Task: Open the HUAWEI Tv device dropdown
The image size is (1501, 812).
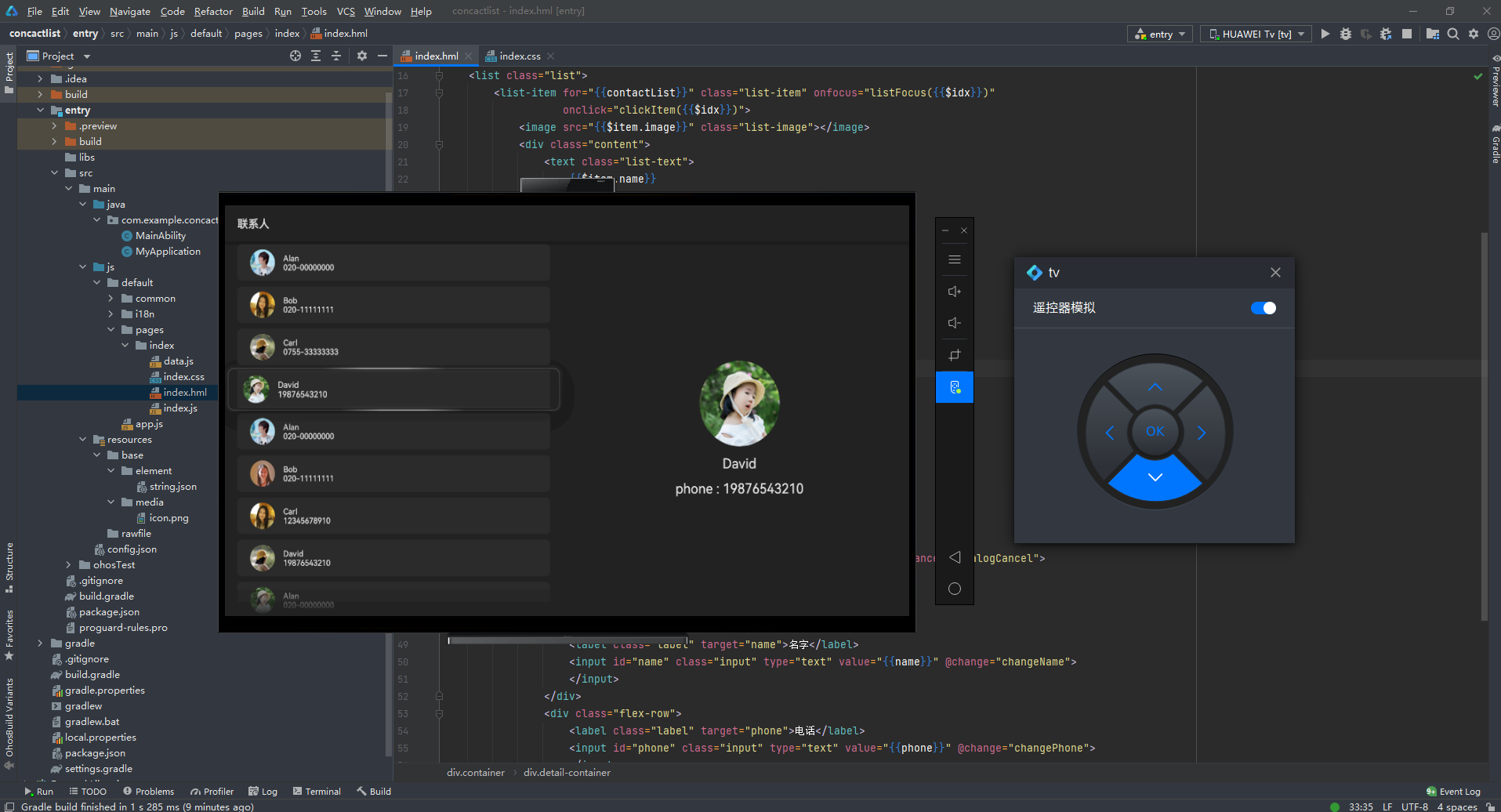Action: 1256,34
